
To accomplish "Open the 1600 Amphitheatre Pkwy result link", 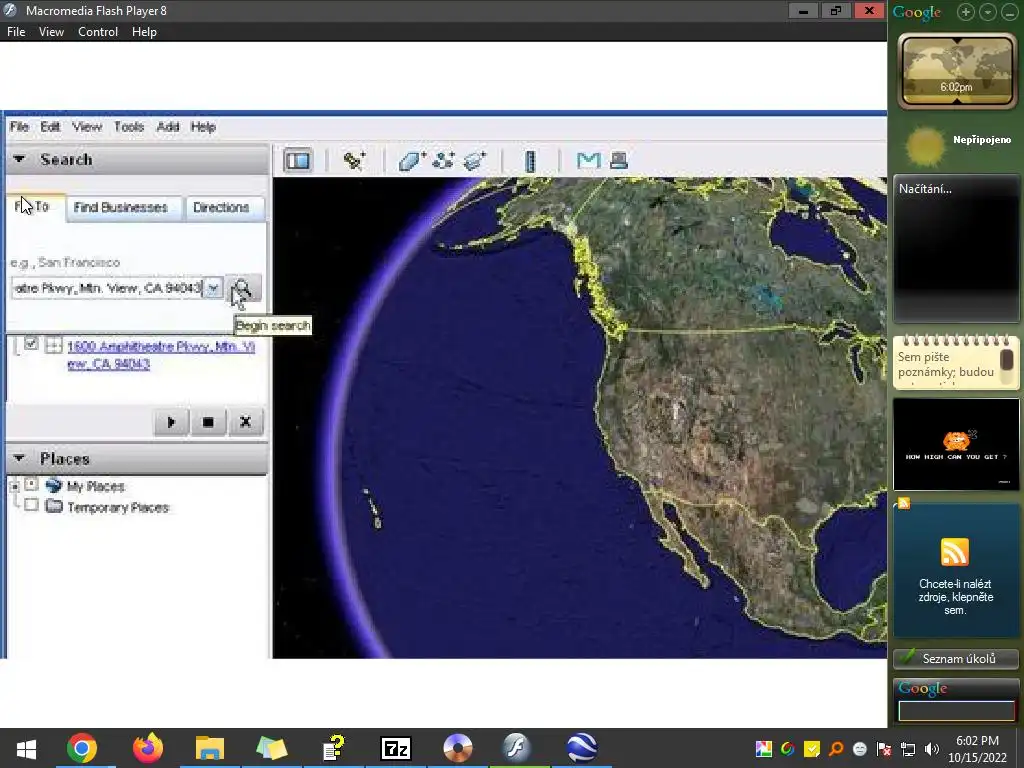I will [161, 355].
